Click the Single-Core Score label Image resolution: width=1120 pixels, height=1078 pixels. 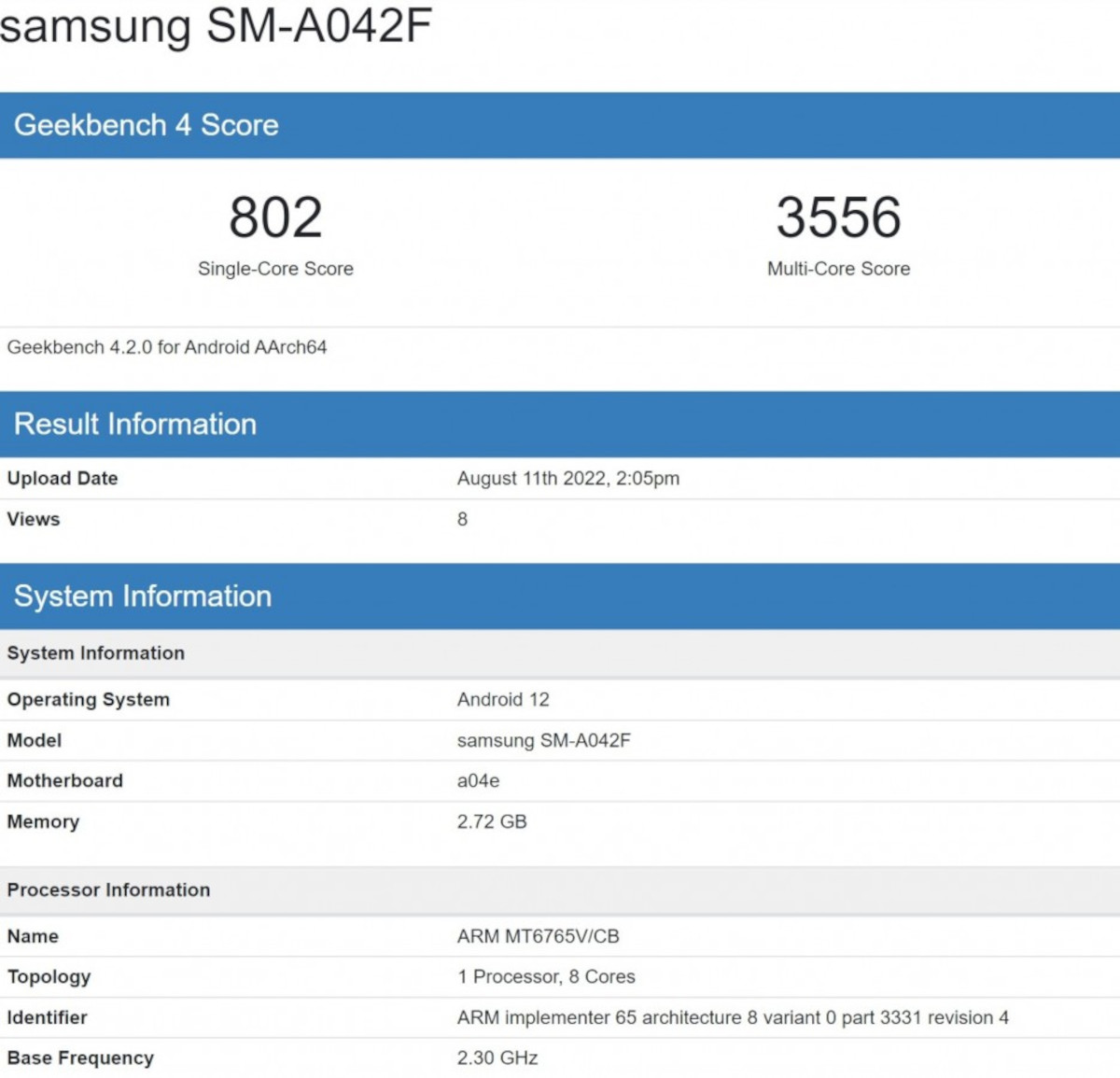click(x=275, y=269)
